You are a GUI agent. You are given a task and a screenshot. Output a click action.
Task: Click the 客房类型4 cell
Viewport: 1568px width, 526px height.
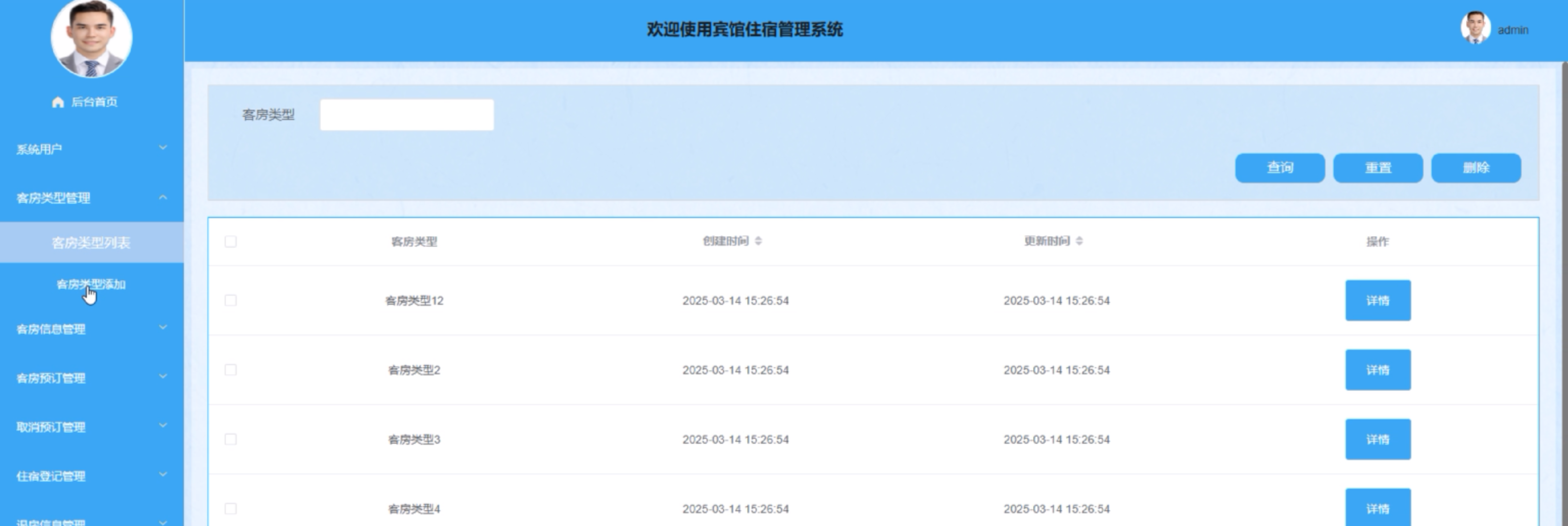coord(414,509)
